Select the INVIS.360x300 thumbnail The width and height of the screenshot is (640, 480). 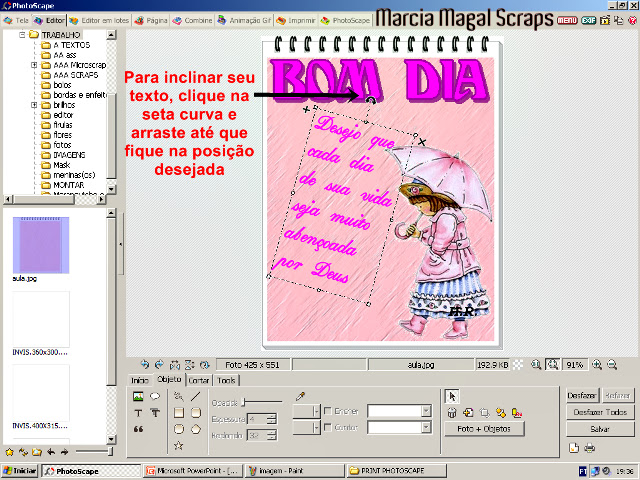pos(41,319)
